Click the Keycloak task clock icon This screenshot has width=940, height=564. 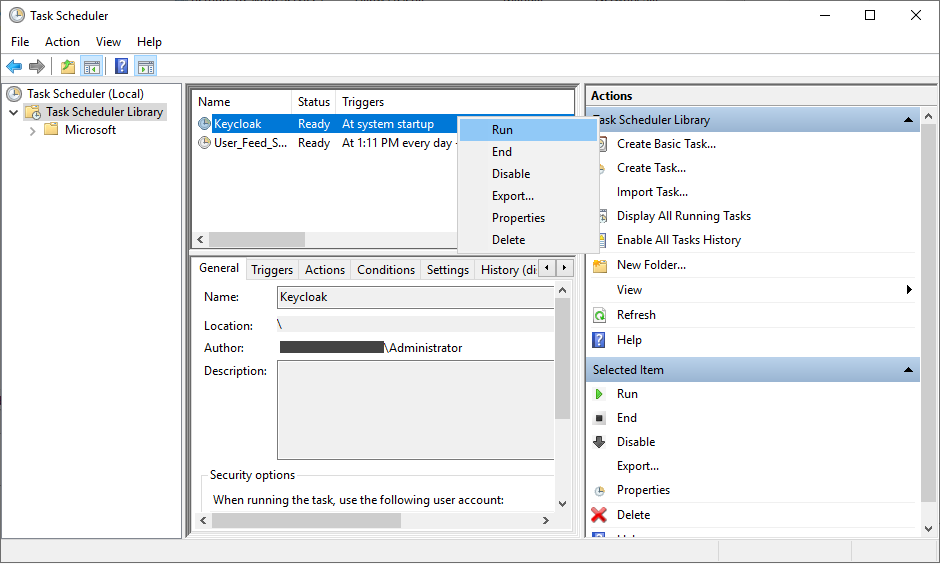pyautogui.click(x=204, y=124)
